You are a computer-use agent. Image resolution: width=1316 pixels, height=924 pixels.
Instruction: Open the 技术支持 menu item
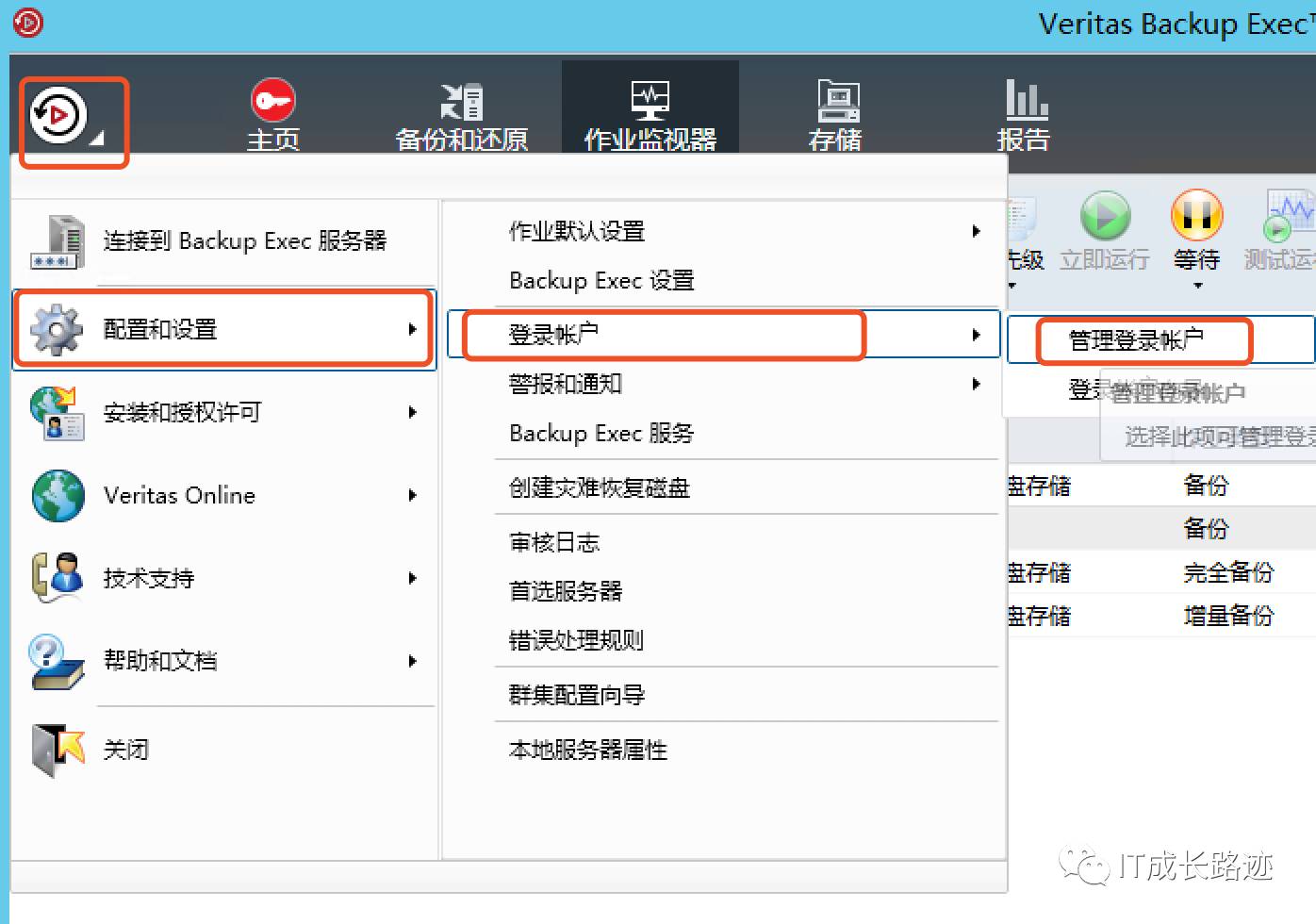point(224,578)
